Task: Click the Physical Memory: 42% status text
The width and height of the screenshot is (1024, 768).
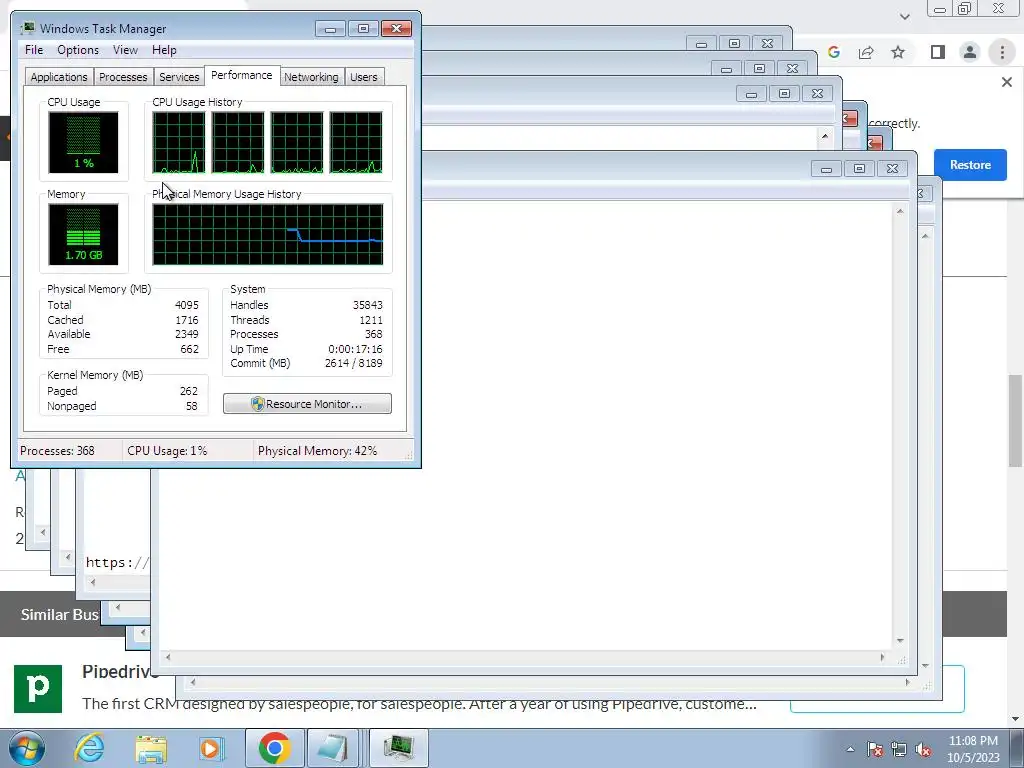Action: (x=317, y=451)
